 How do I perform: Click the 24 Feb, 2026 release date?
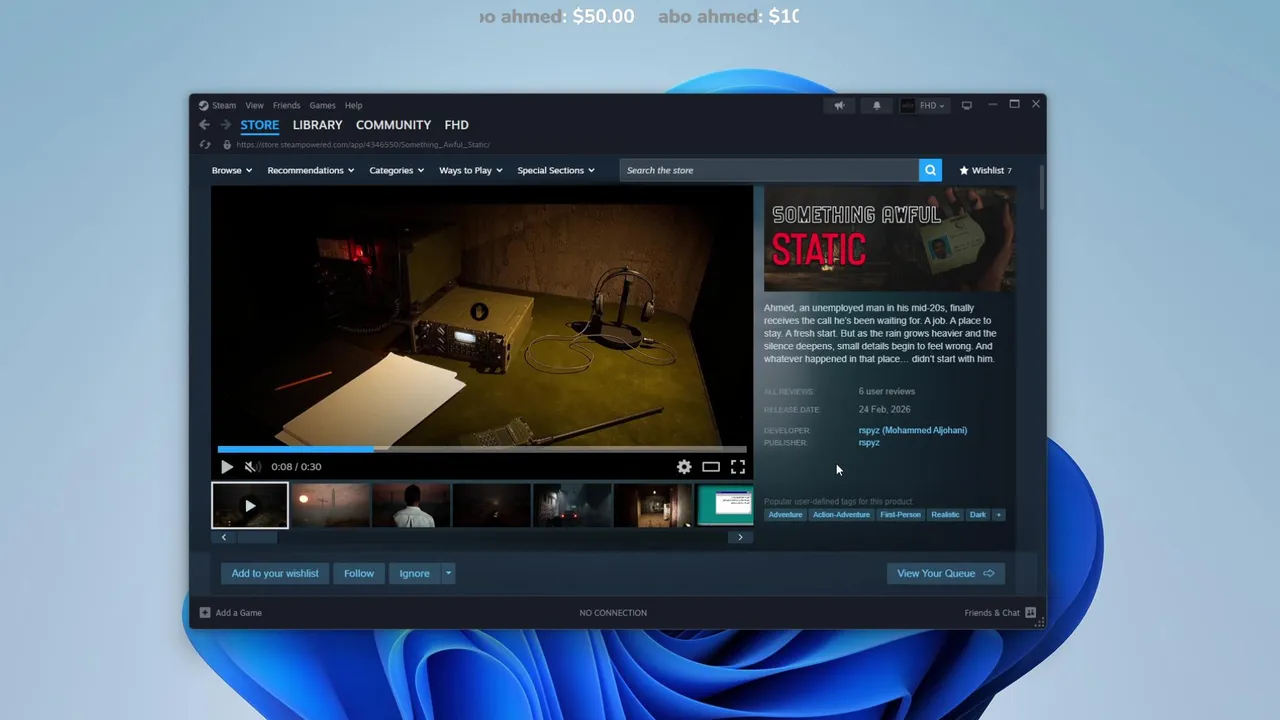884,410
